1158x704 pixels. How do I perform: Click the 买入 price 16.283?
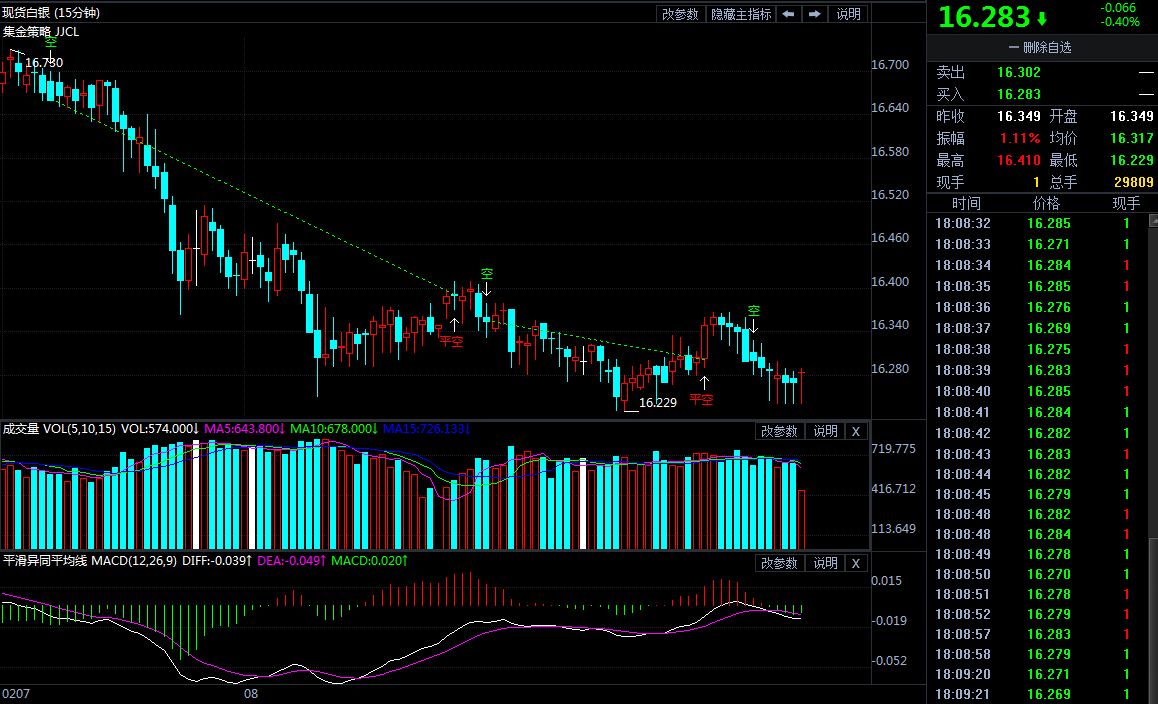[1018, 95]
